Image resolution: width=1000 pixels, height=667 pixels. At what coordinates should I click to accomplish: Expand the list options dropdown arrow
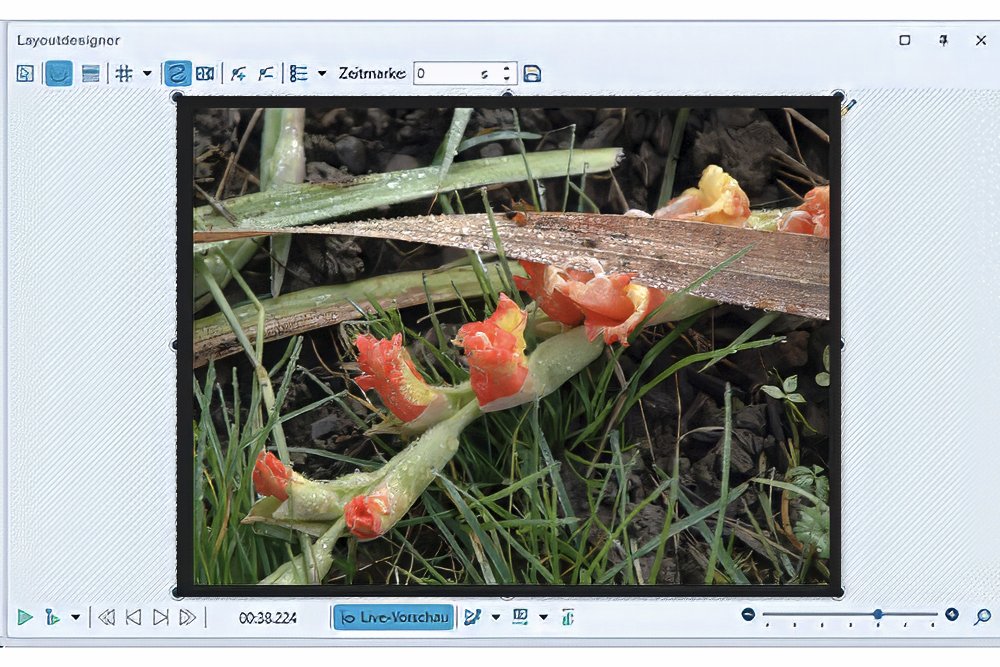coord(322,73)
